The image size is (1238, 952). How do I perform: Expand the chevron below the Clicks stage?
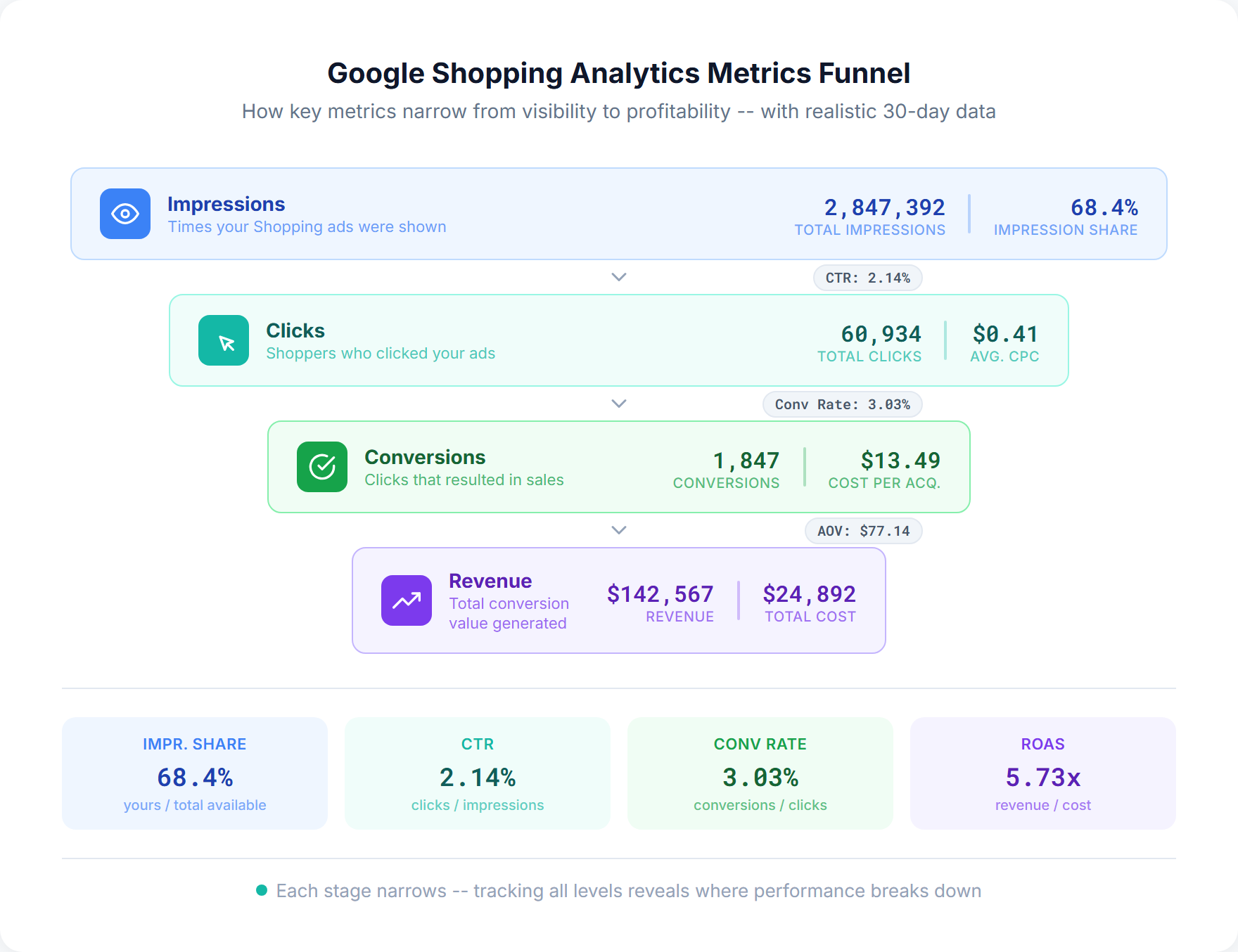(x=618, y=404)
